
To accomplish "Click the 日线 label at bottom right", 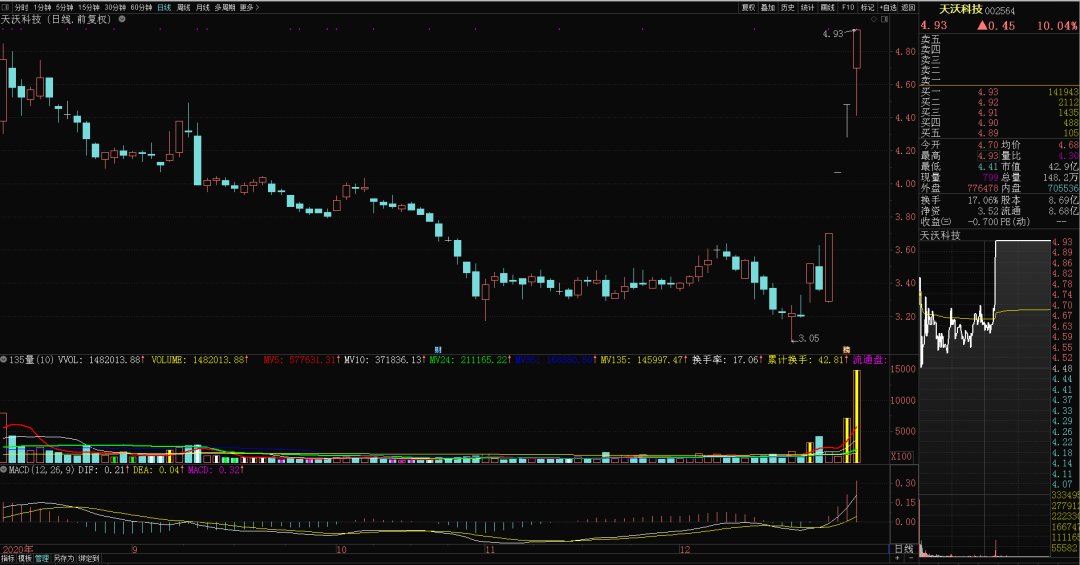I will (904, 549).
